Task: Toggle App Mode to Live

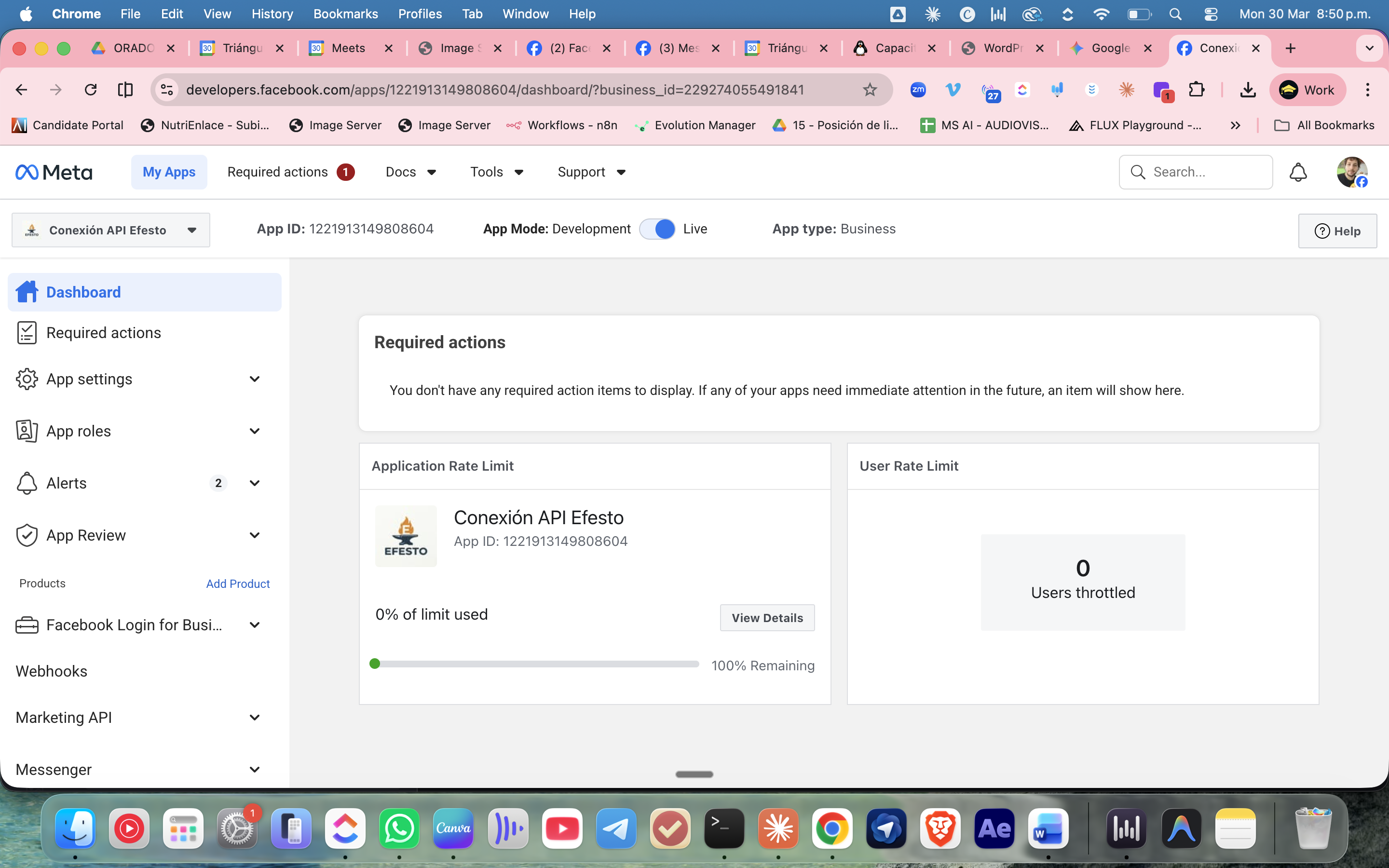Action: 657,229
